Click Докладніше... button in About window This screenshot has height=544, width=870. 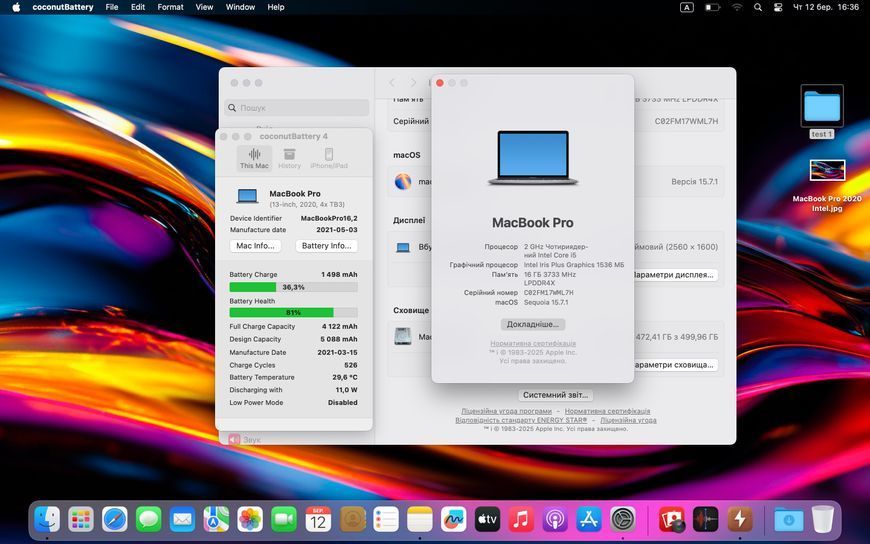click(x=533, y=324)
